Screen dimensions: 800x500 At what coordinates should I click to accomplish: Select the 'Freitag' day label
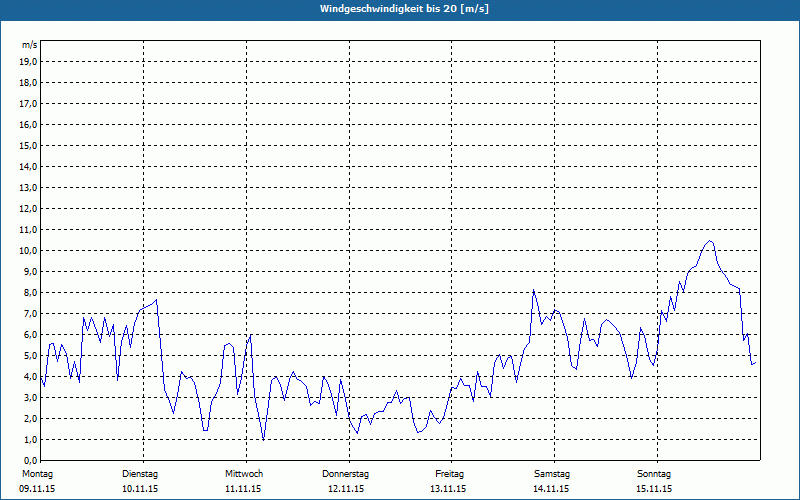449,474
